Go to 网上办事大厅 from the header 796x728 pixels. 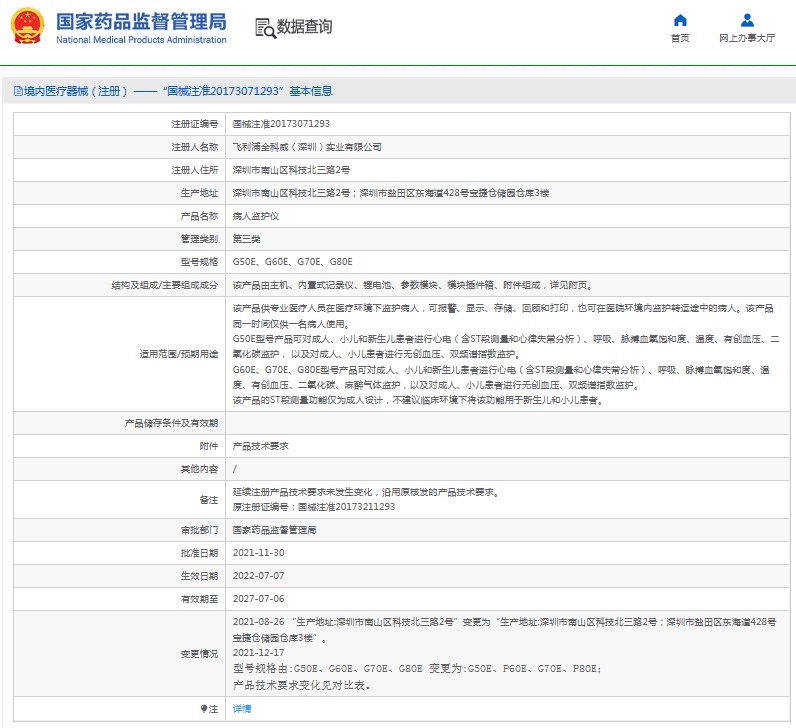pos(747,38)
